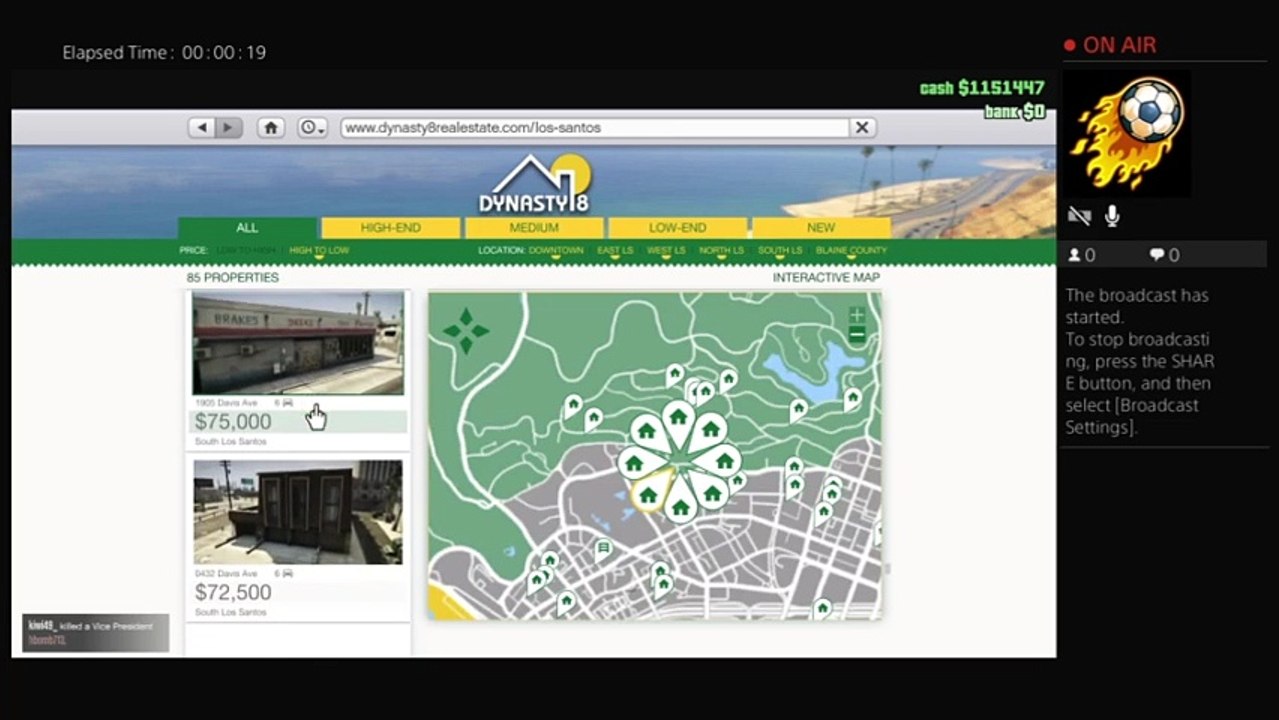This screenshot has width=1279, height=720.
Task: Click the 'killed a Vice President' feed notification
Action: [96, 632]
